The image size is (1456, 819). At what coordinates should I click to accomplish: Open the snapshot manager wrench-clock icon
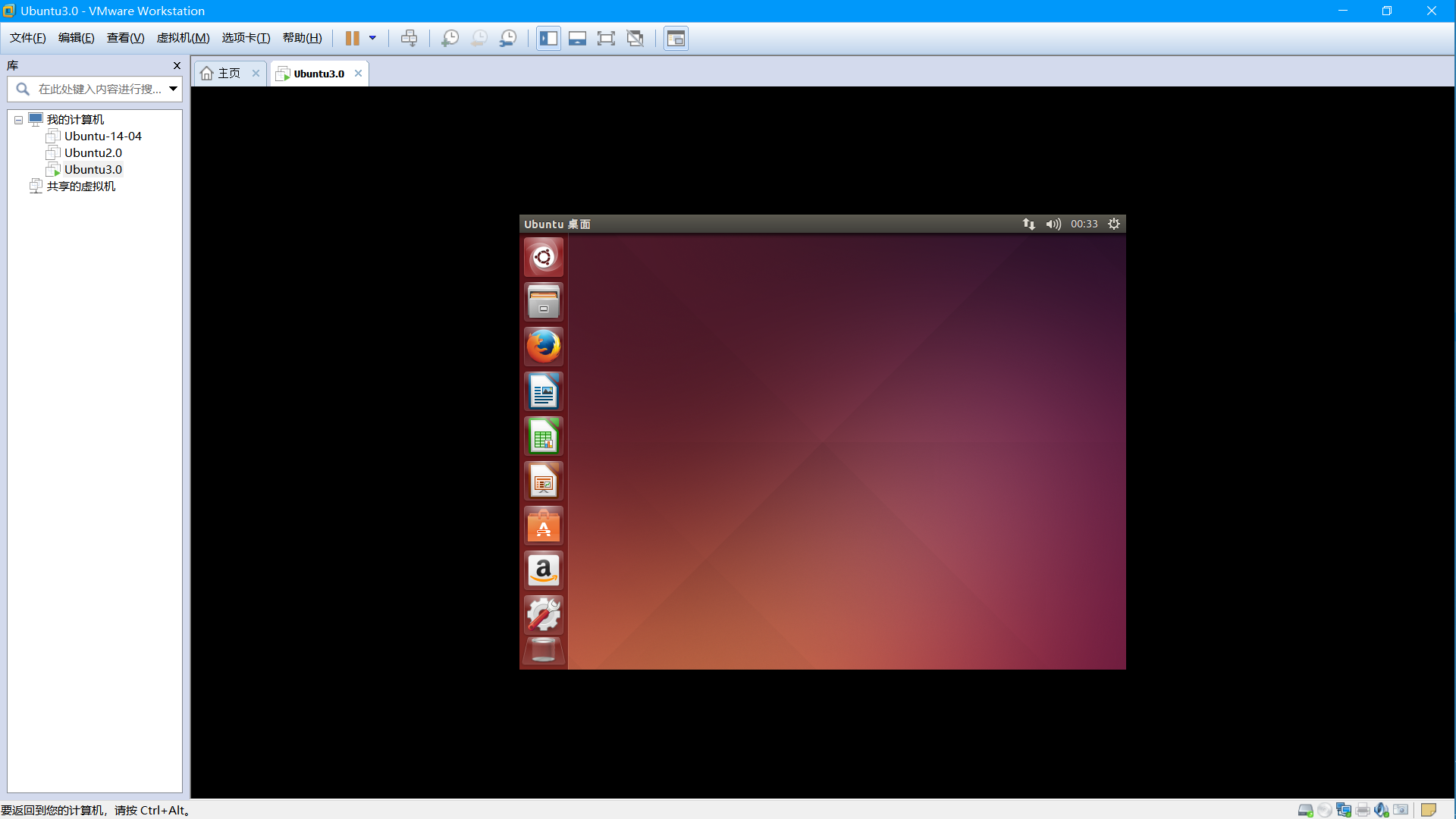[508, 38]
